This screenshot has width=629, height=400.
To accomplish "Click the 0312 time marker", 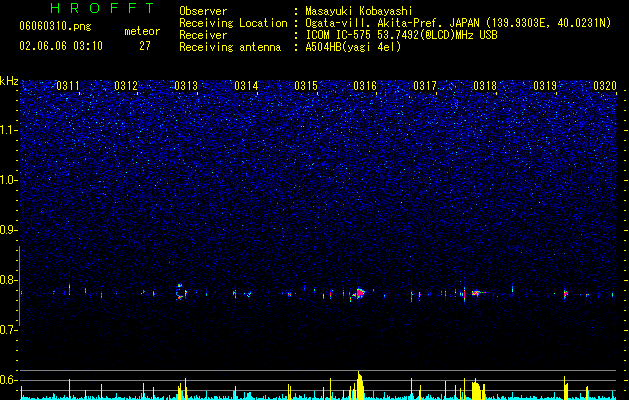I will click(126, 86).
